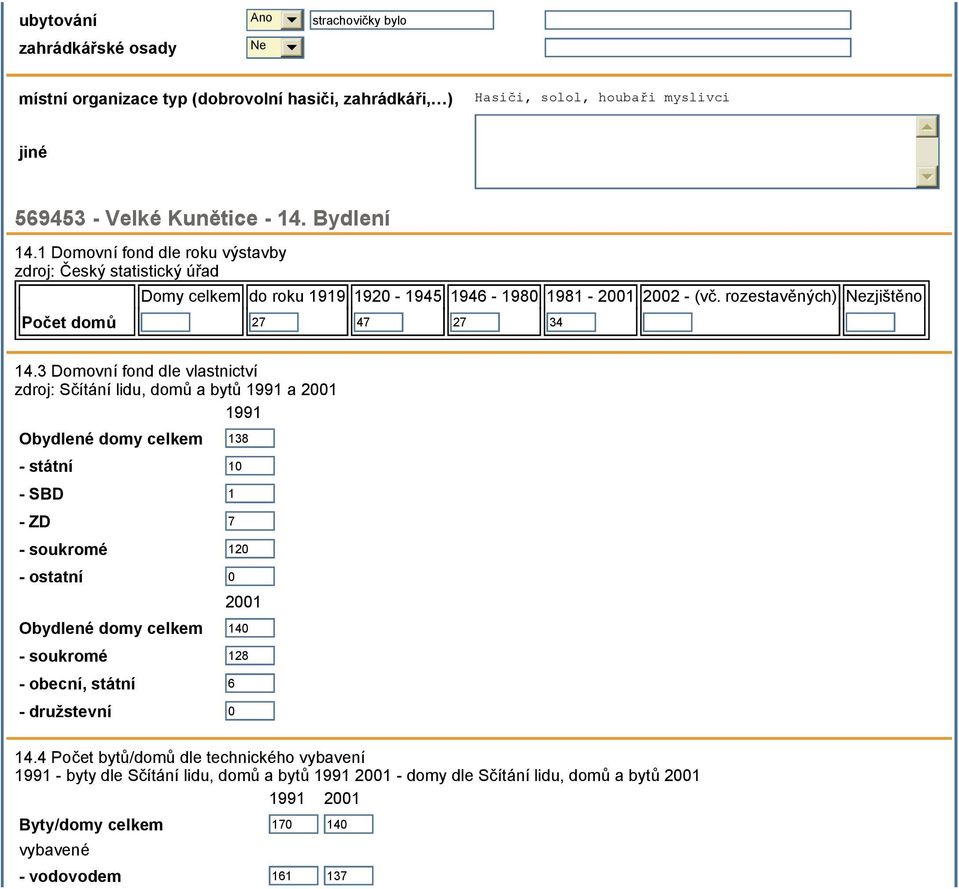The width and height of the screenshot is (959, 889).
Task: Click the vodovodem 2001 field 137
Action: pyautogui.click(x=349, y=876)
